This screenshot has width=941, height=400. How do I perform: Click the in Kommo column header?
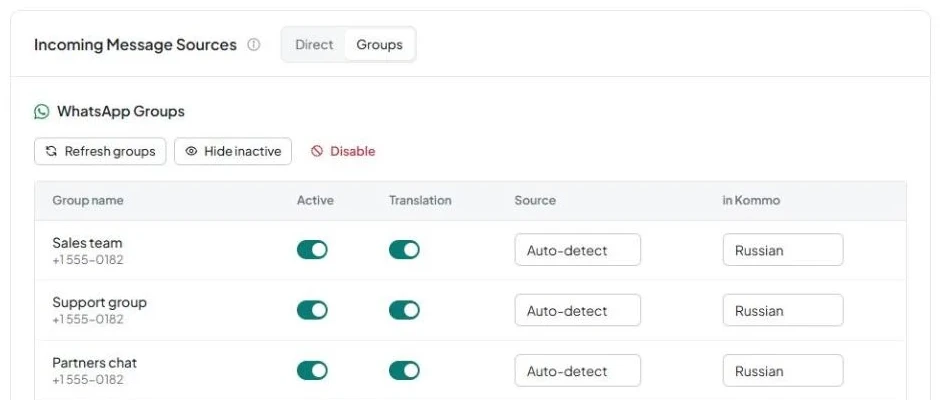click(751, 200)
